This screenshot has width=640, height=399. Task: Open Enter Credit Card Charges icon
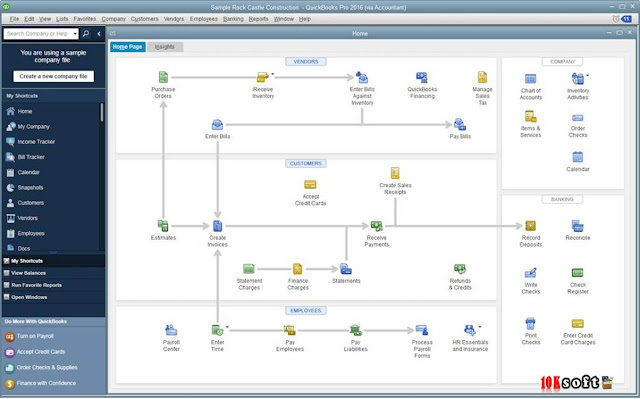click(x=578, y=324)
